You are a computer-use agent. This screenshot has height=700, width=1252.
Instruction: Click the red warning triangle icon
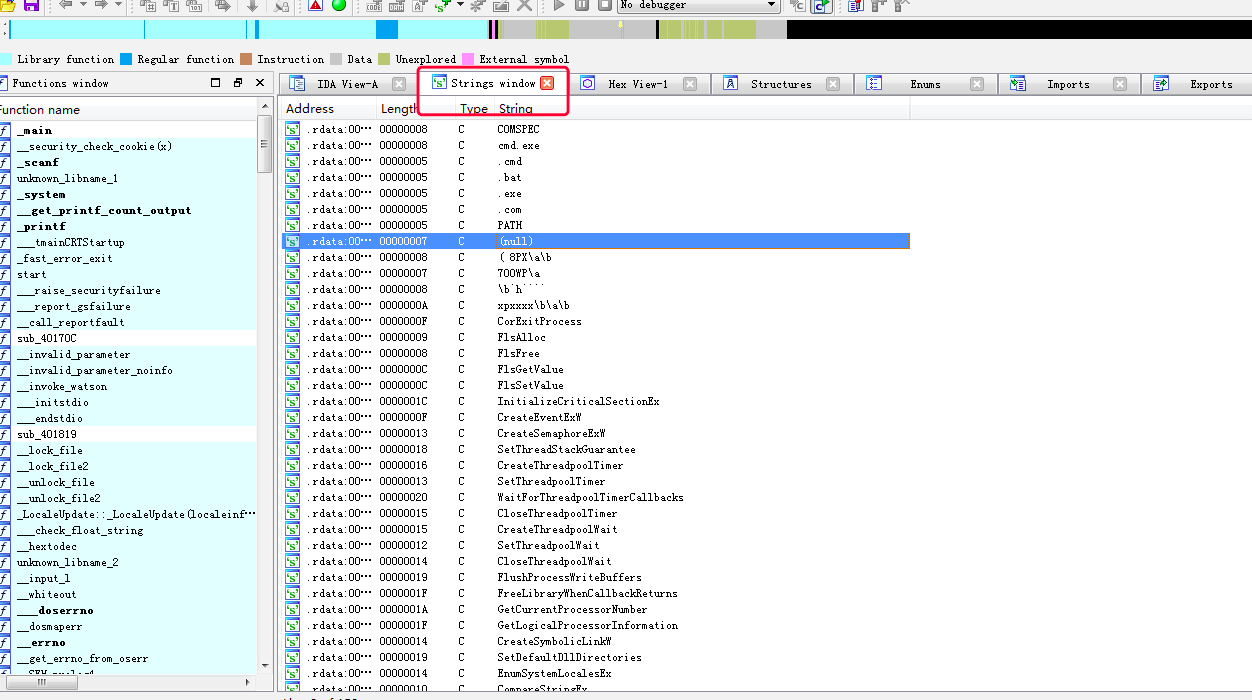[x=315, y=5]
